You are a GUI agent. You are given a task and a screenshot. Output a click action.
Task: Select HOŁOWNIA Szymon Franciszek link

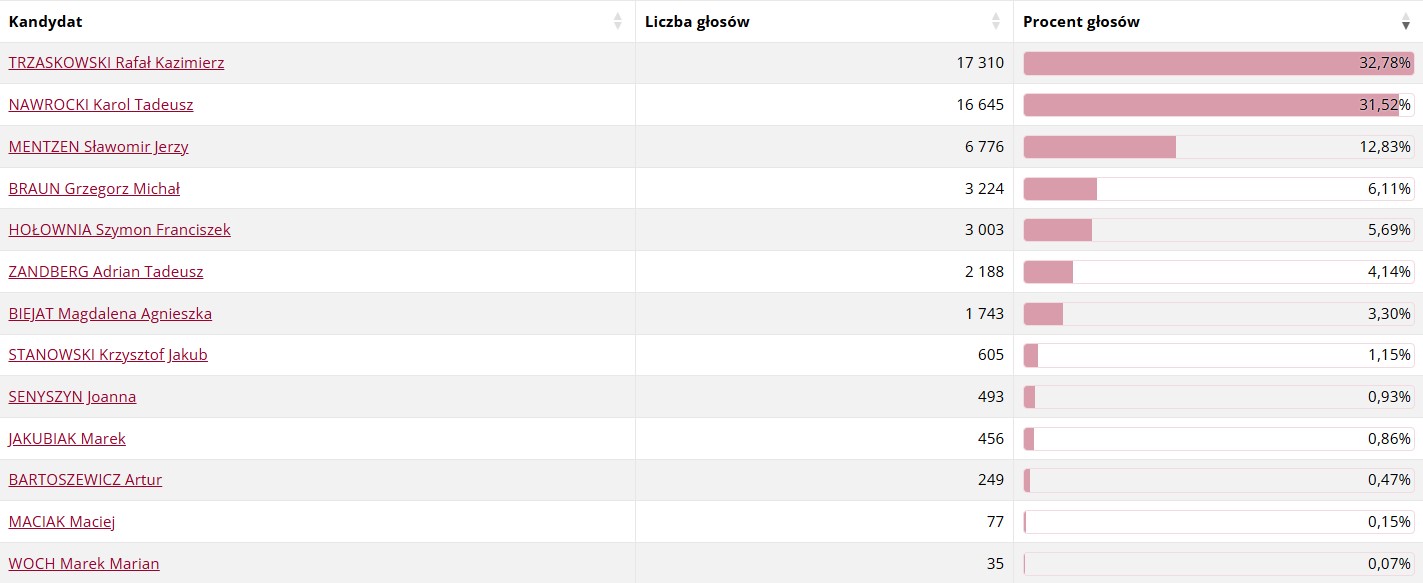tap(119, 230)
